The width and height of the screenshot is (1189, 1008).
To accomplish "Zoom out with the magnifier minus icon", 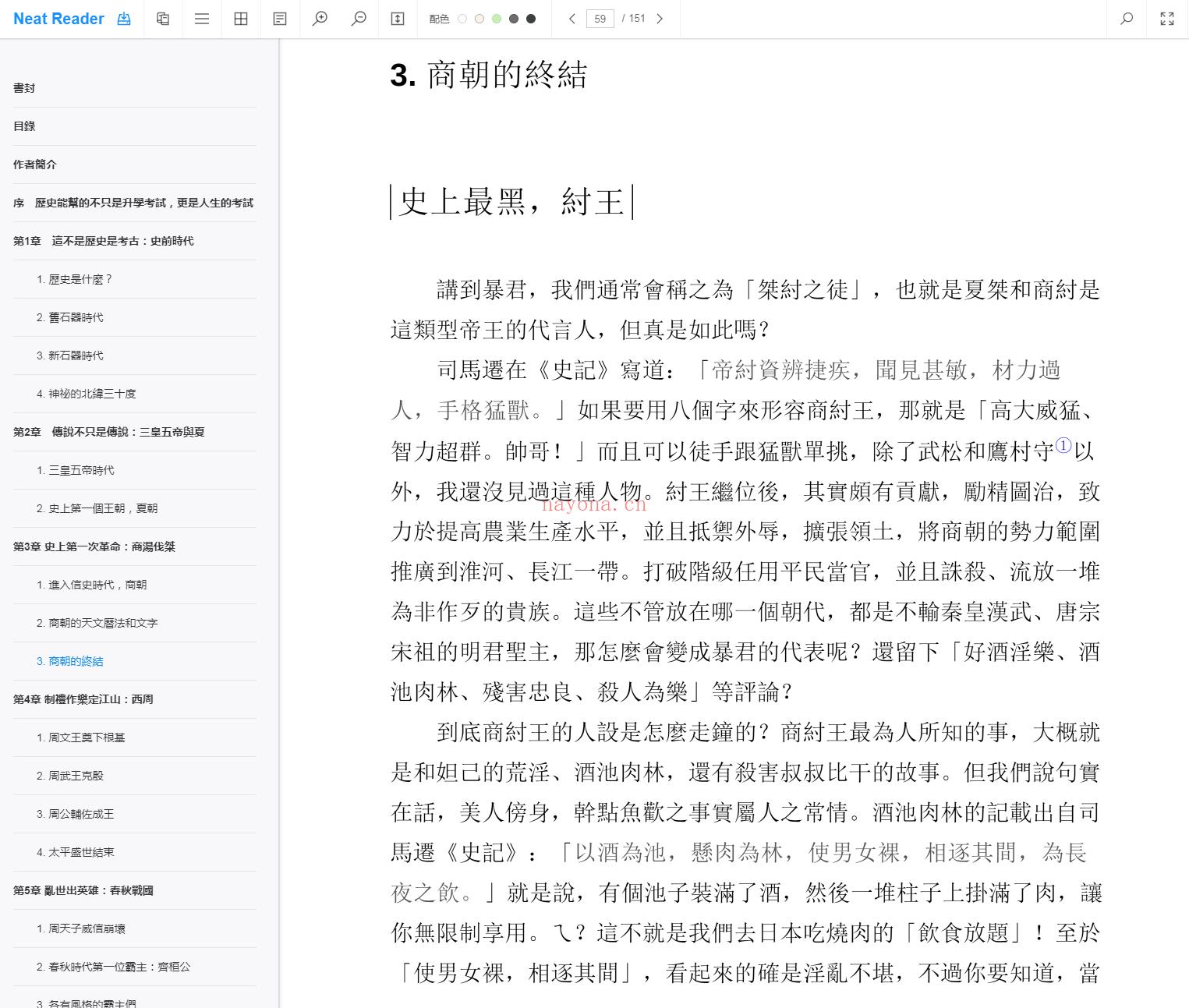I will point(359,19).
